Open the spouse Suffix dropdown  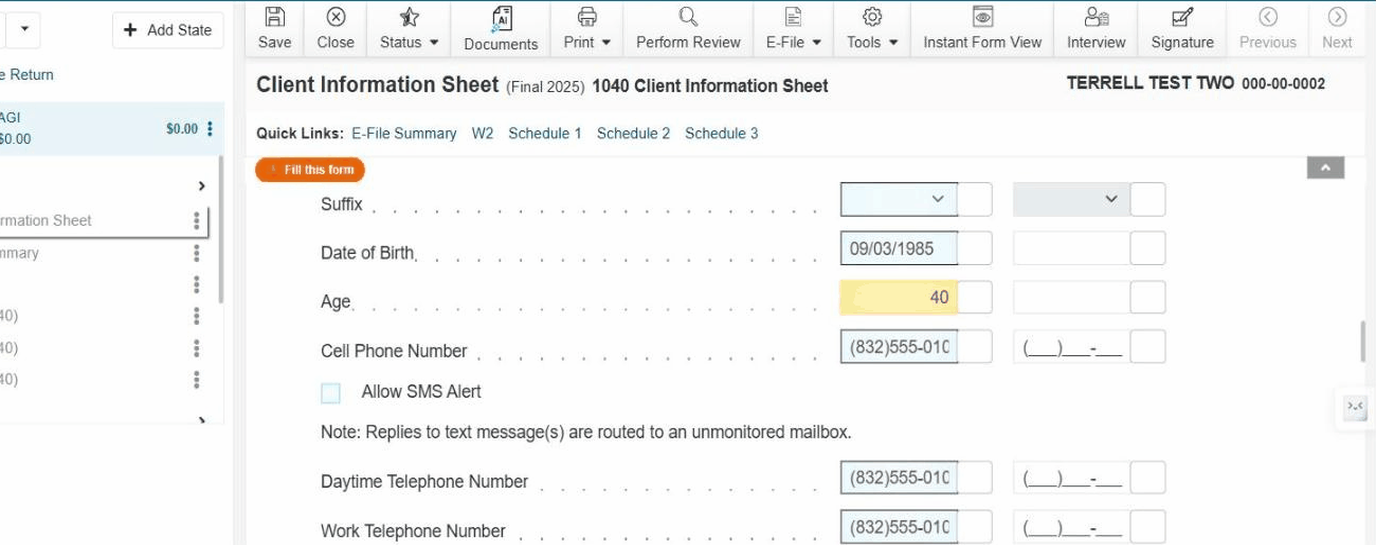point(1071,199)
